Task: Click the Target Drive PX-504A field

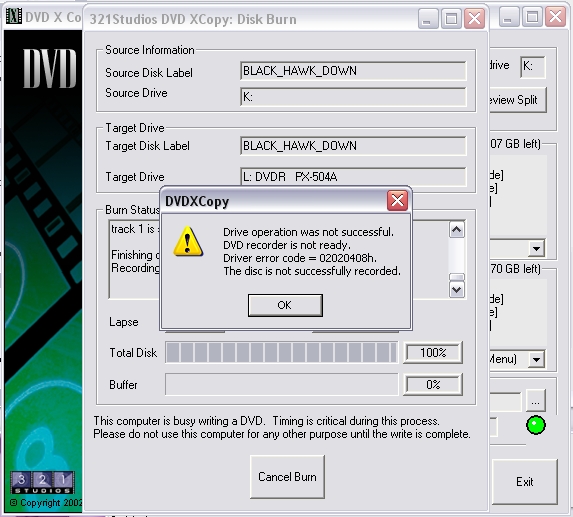Action: point(353,177)
